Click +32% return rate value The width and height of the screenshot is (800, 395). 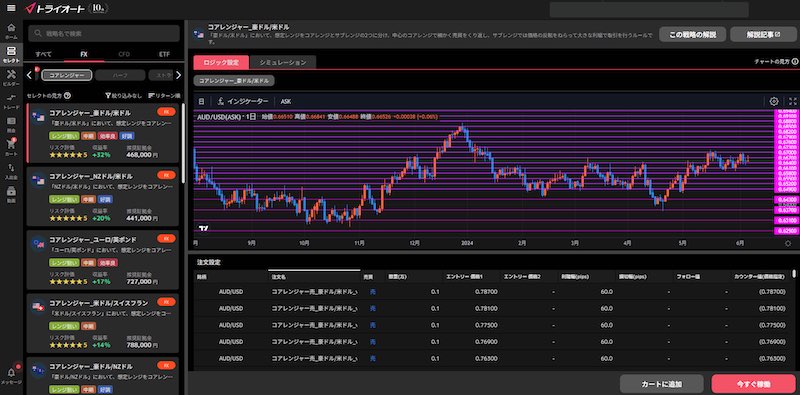point(102,155)
